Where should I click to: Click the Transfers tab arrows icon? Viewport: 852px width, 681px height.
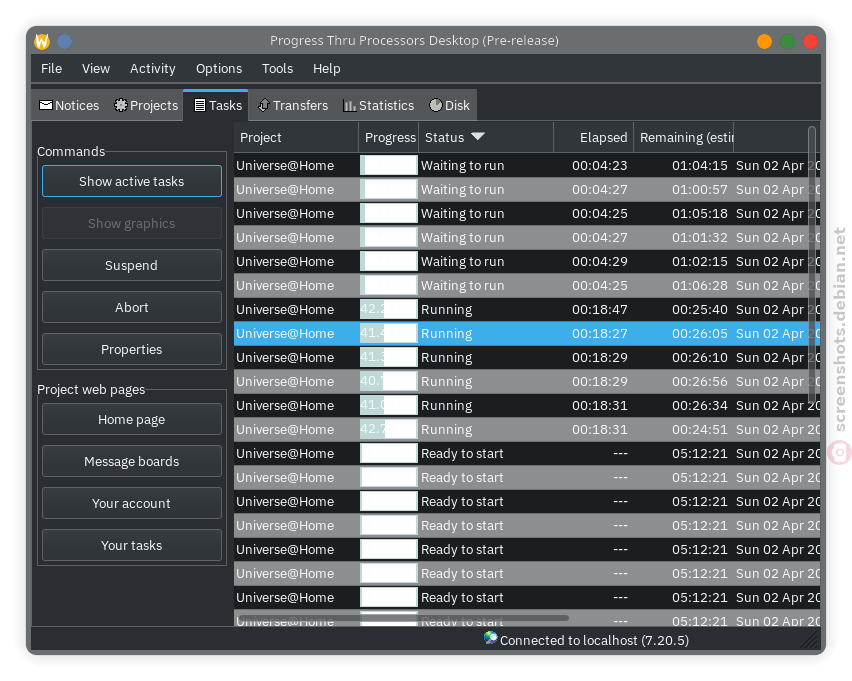point(264,105)
